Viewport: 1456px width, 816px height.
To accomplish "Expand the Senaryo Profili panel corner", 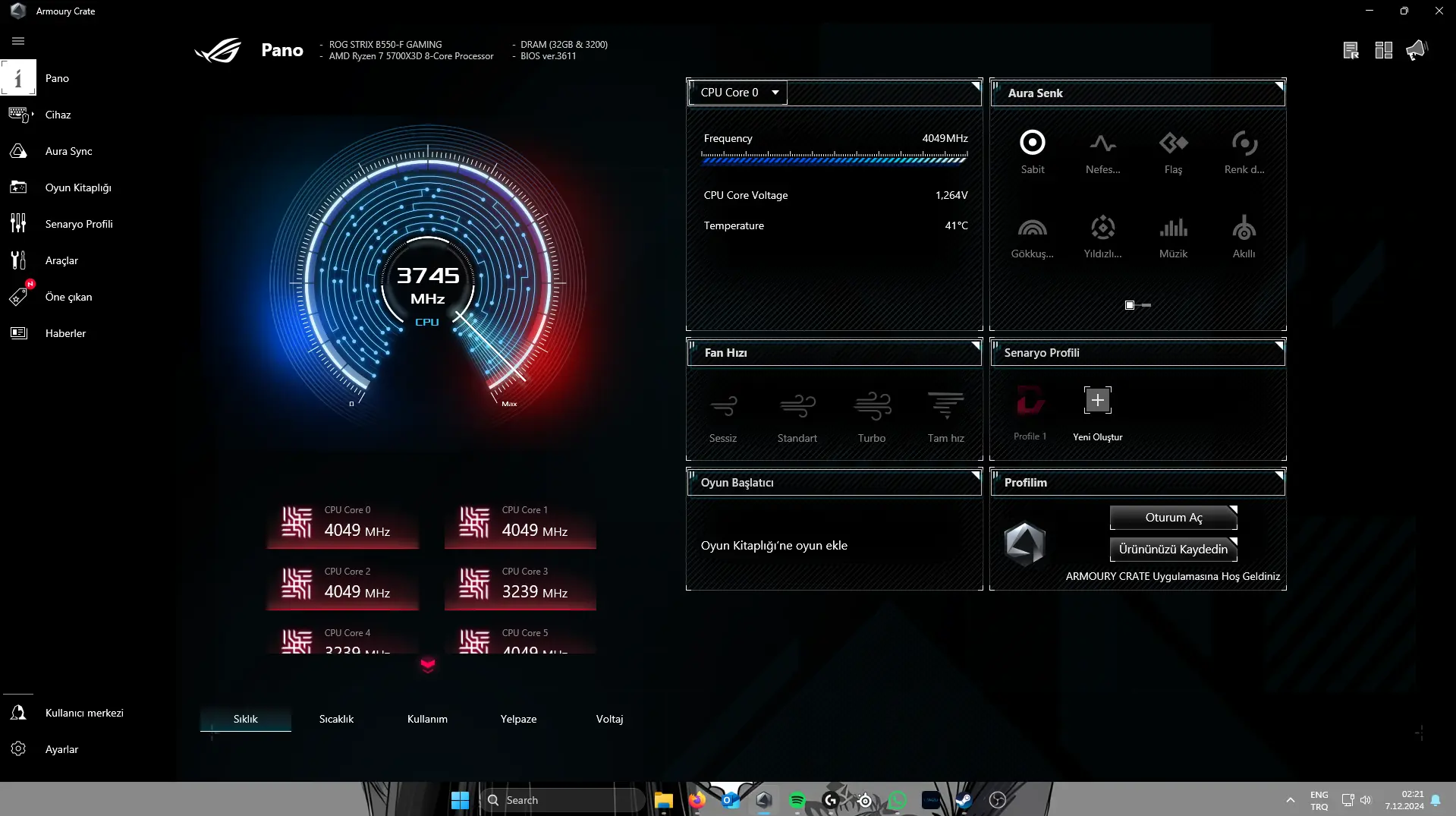I will 1279,345.
